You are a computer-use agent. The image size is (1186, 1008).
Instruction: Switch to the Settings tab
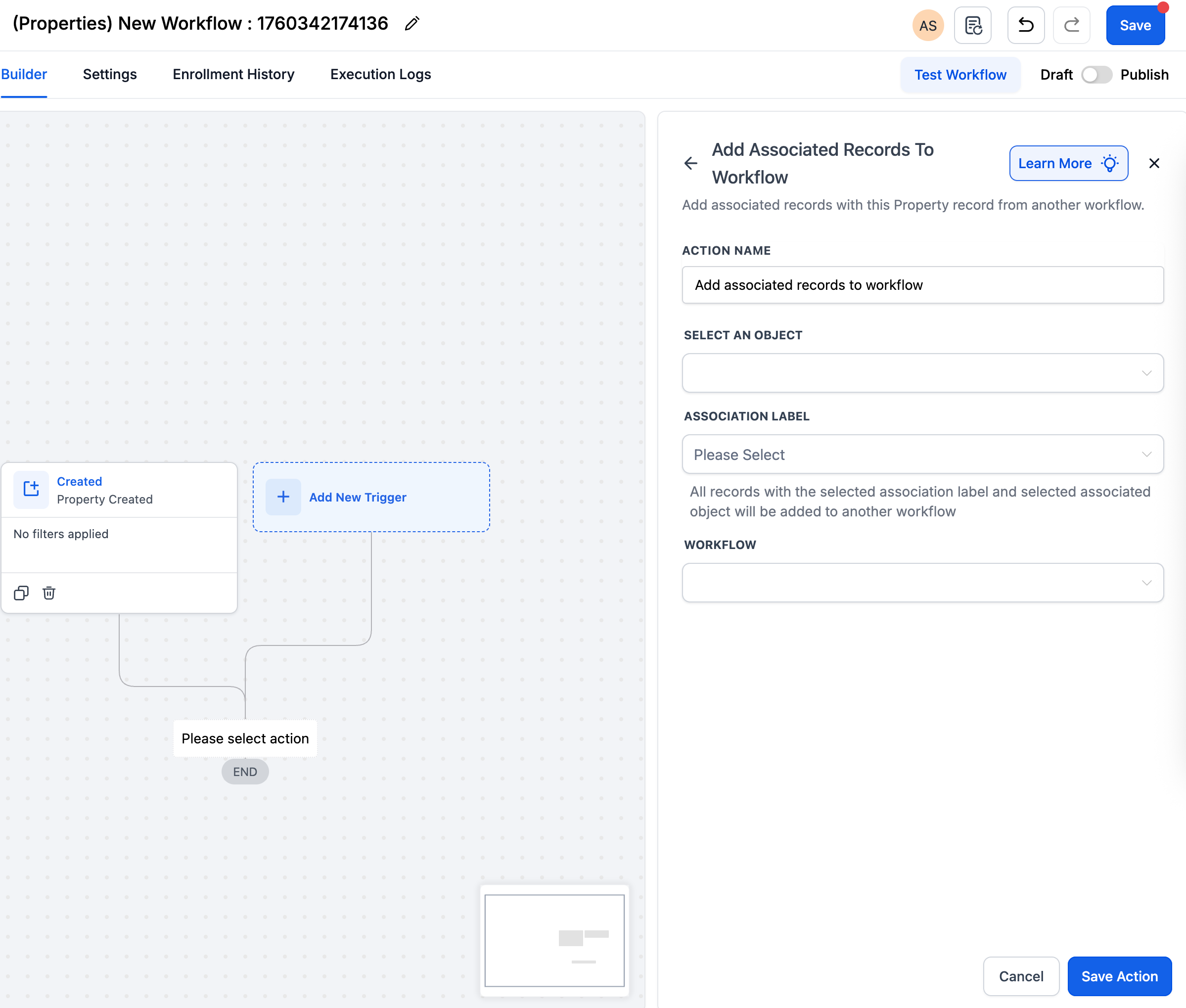coord(110,74)
